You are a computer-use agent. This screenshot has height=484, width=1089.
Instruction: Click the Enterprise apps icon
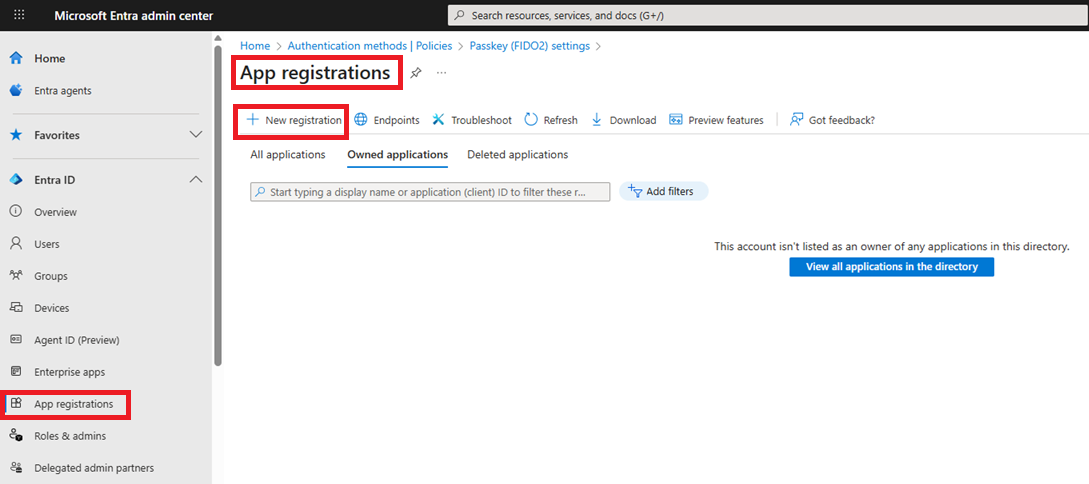click(16, 372)
